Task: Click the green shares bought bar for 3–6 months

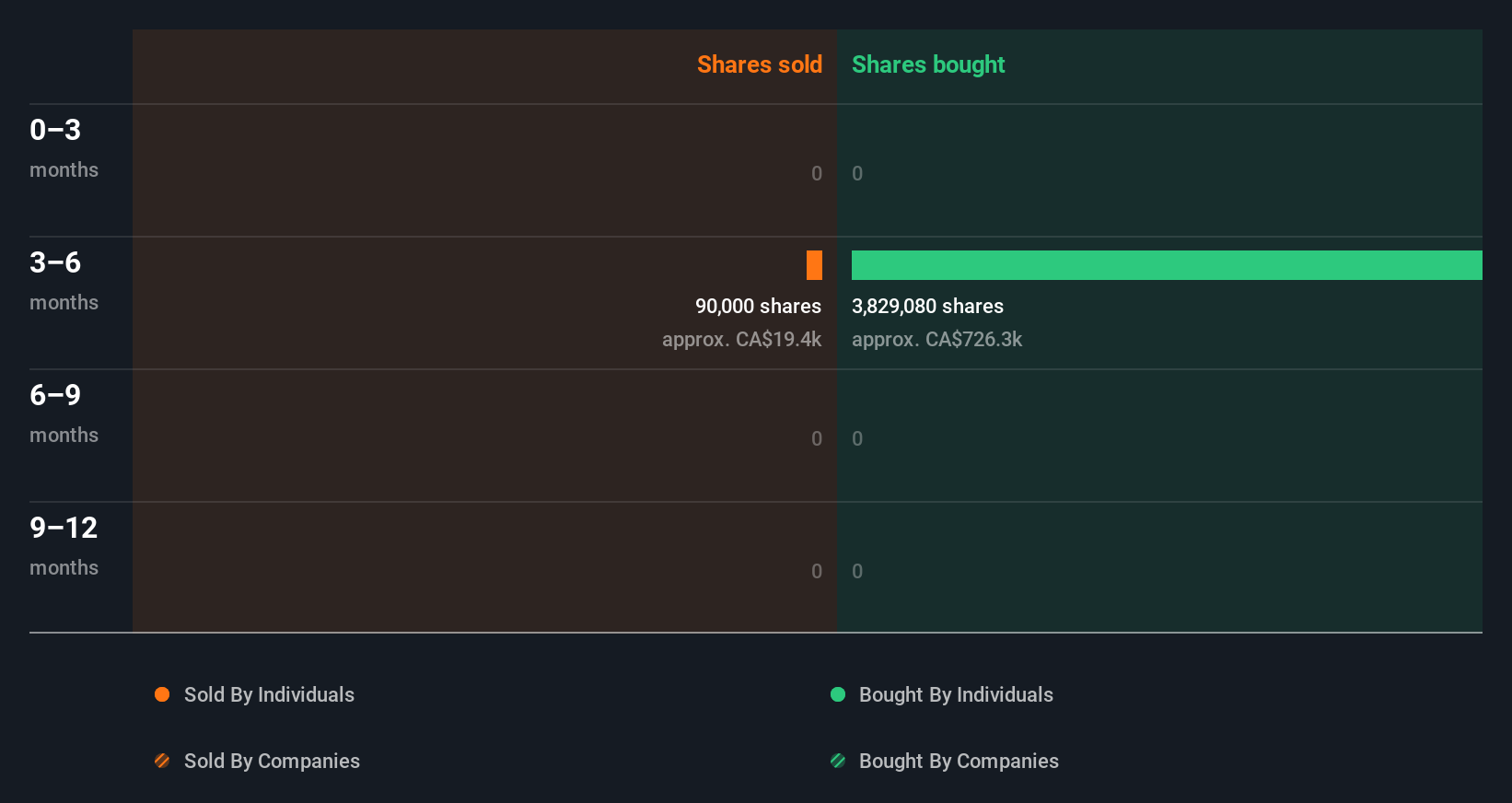Action: click(1167, 265)
